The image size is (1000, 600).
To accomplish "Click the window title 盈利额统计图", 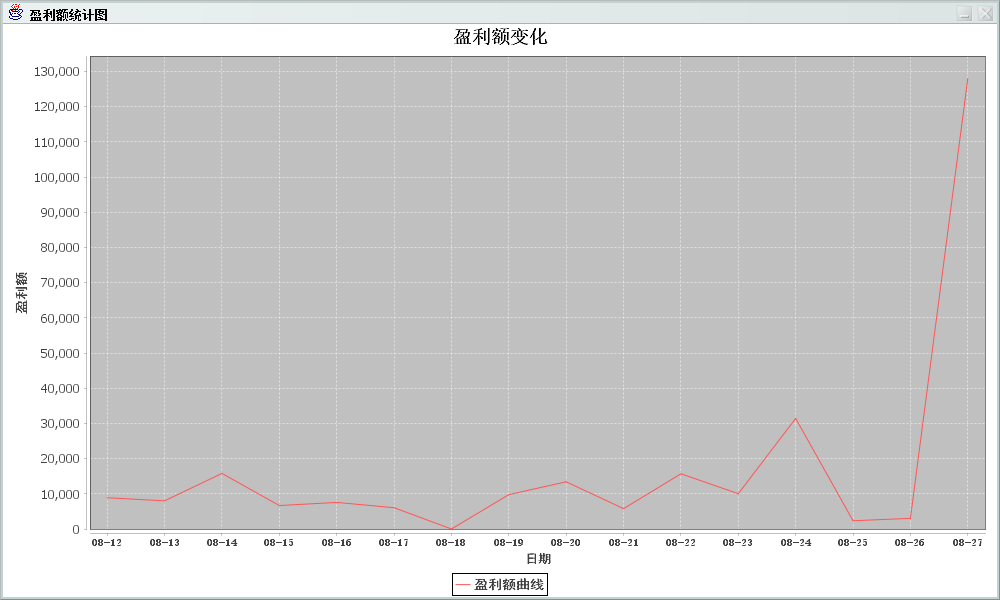I will pos(68,15).
